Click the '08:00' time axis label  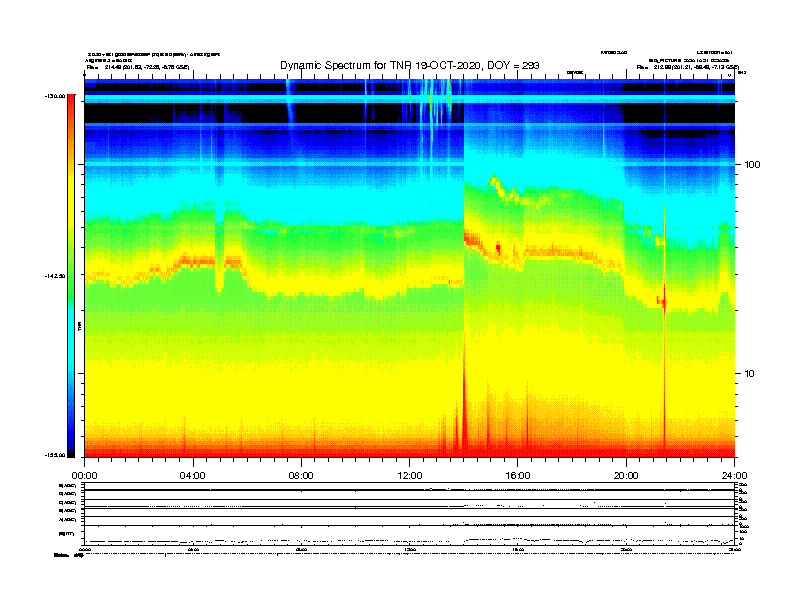coord(301,476)
